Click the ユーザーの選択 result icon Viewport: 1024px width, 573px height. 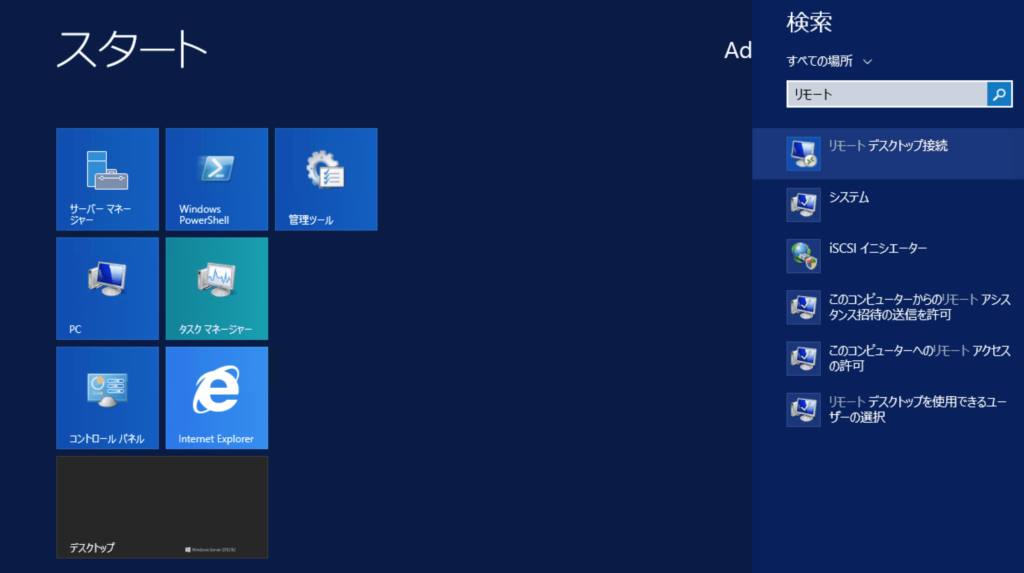click(803, 410)
